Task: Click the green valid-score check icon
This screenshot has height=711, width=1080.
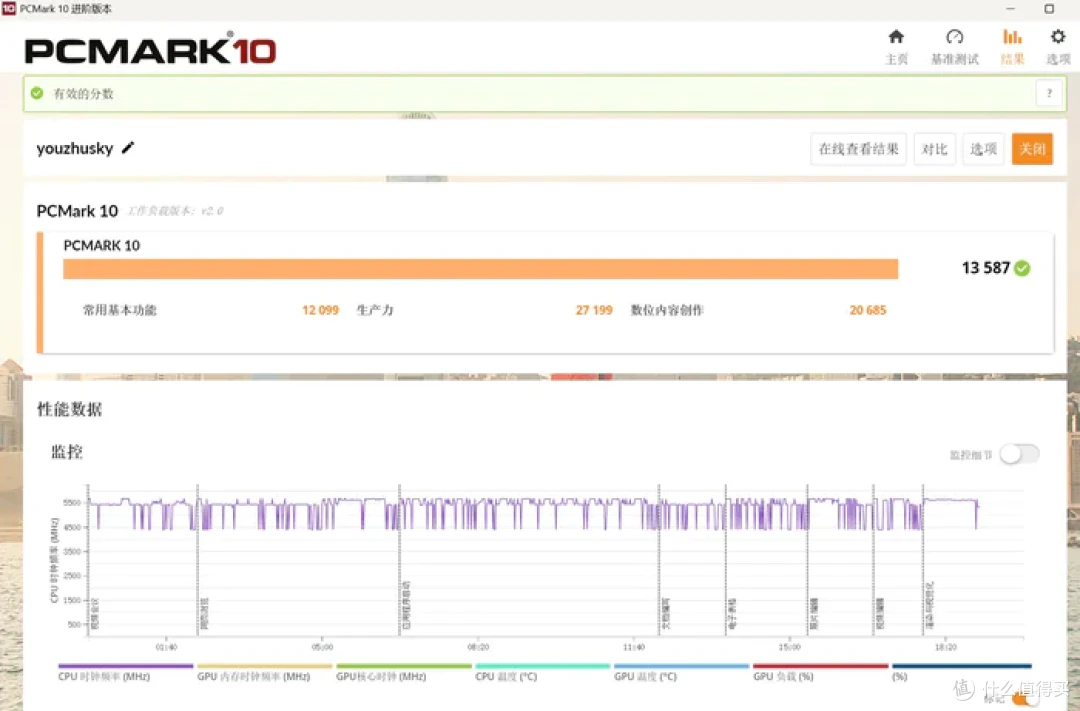Action: tap(37, 93)
